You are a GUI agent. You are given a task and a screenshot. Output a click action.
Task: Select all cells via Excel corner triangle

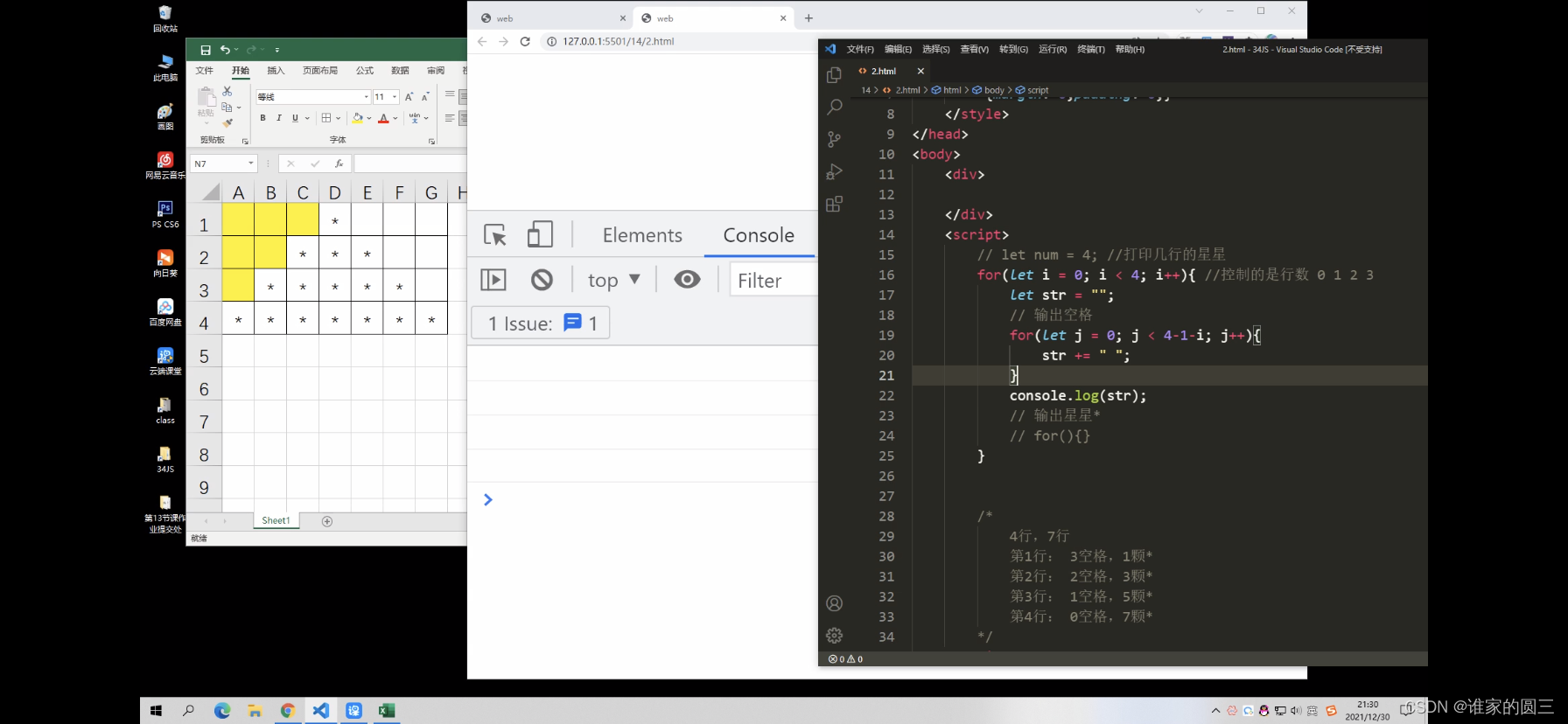point(211,192)
